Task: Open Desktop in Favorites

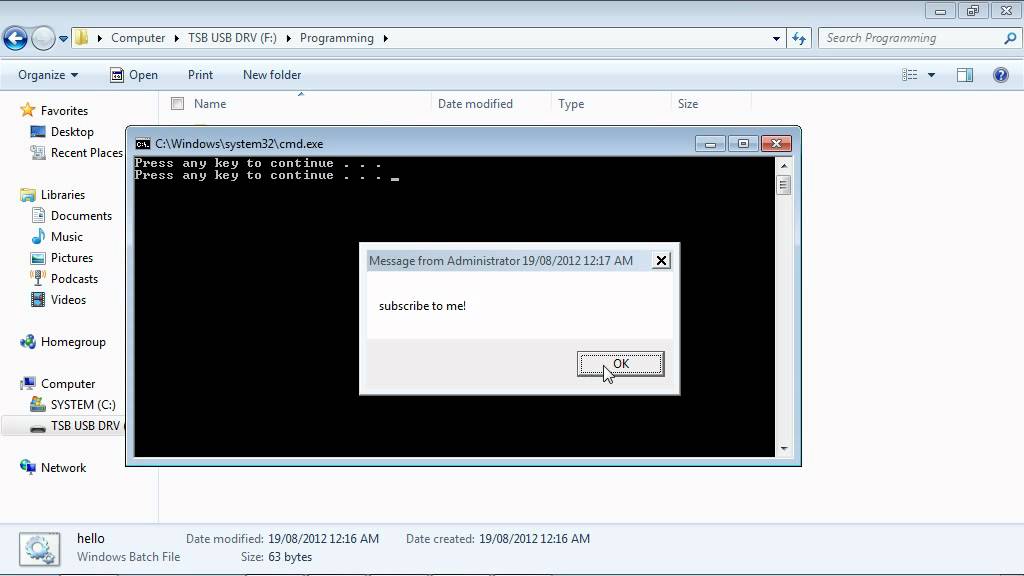Action: coord(72,131)
